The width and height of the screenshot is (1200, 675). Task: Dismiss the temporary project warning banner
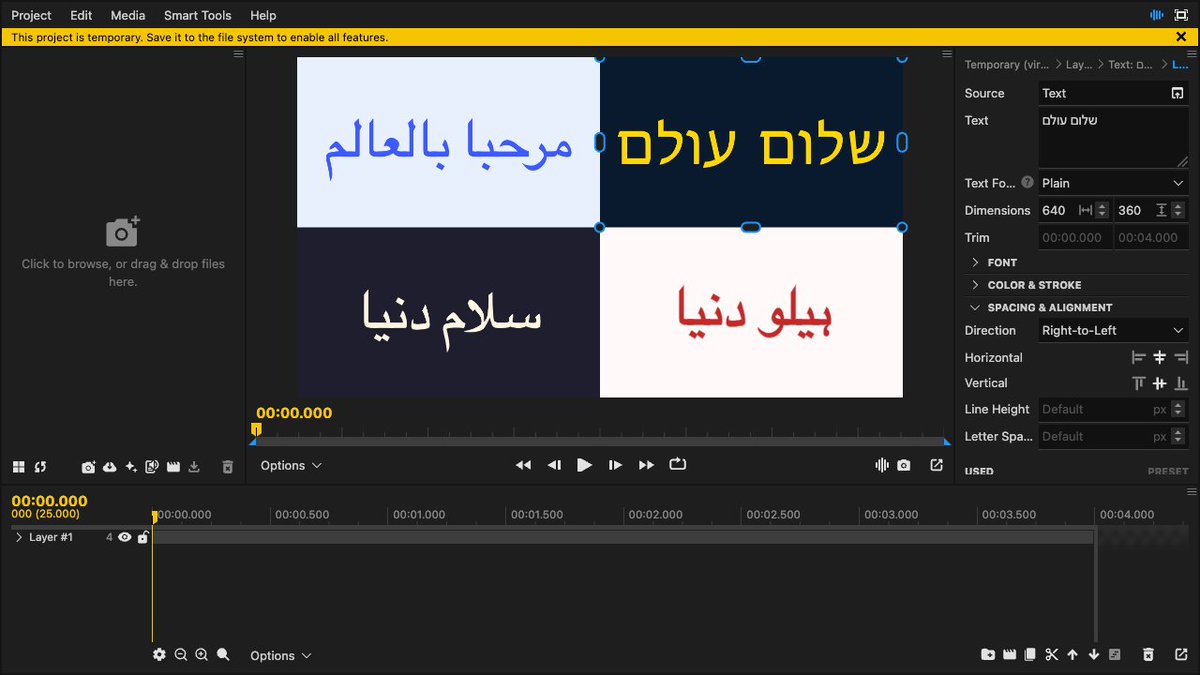click(x=1181, y=37)
